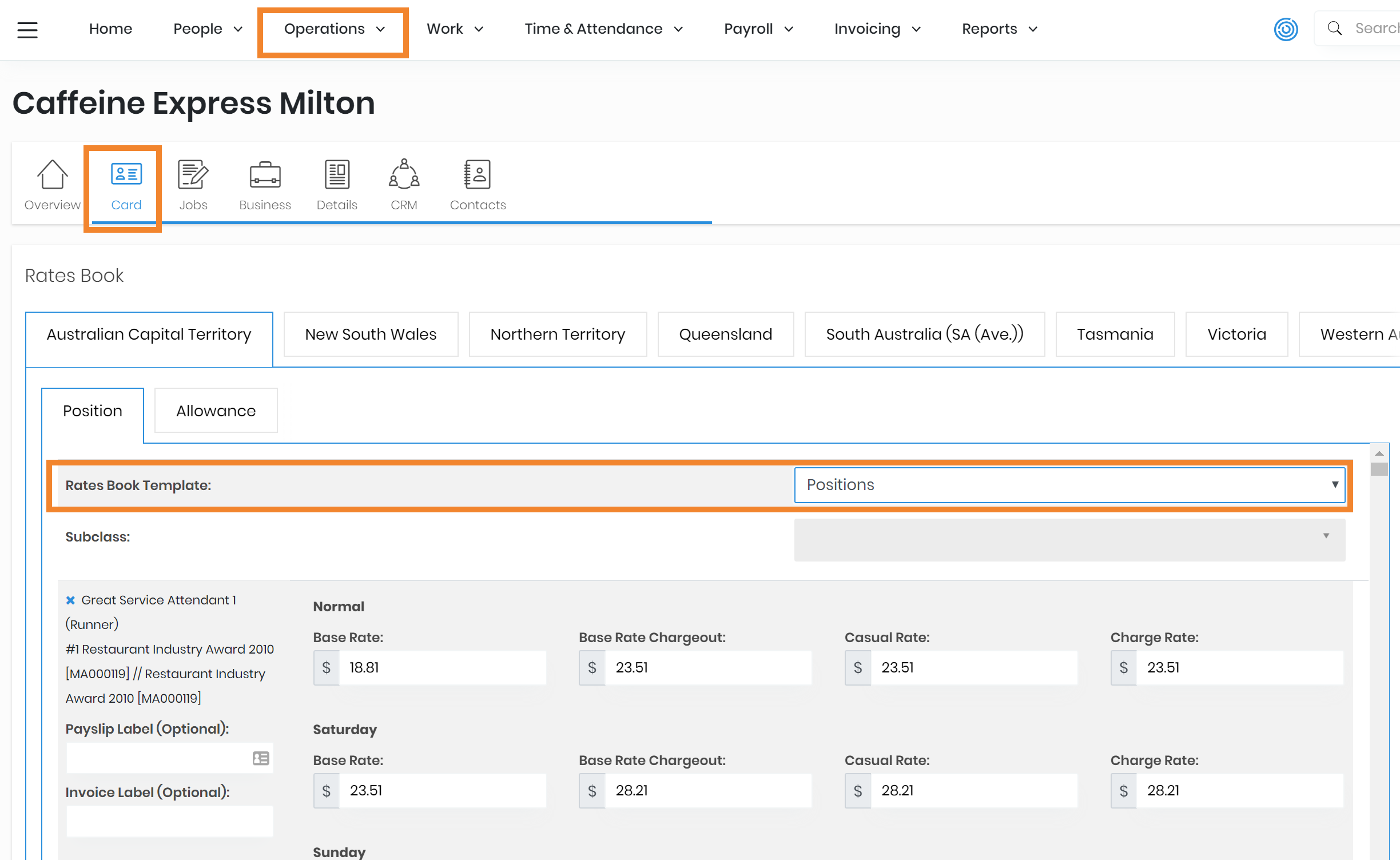The width and height of the screenshot is (1400, 860).
Task: Click the rates panel scrollbar up arrow
Action: [x=1379, y=453]
